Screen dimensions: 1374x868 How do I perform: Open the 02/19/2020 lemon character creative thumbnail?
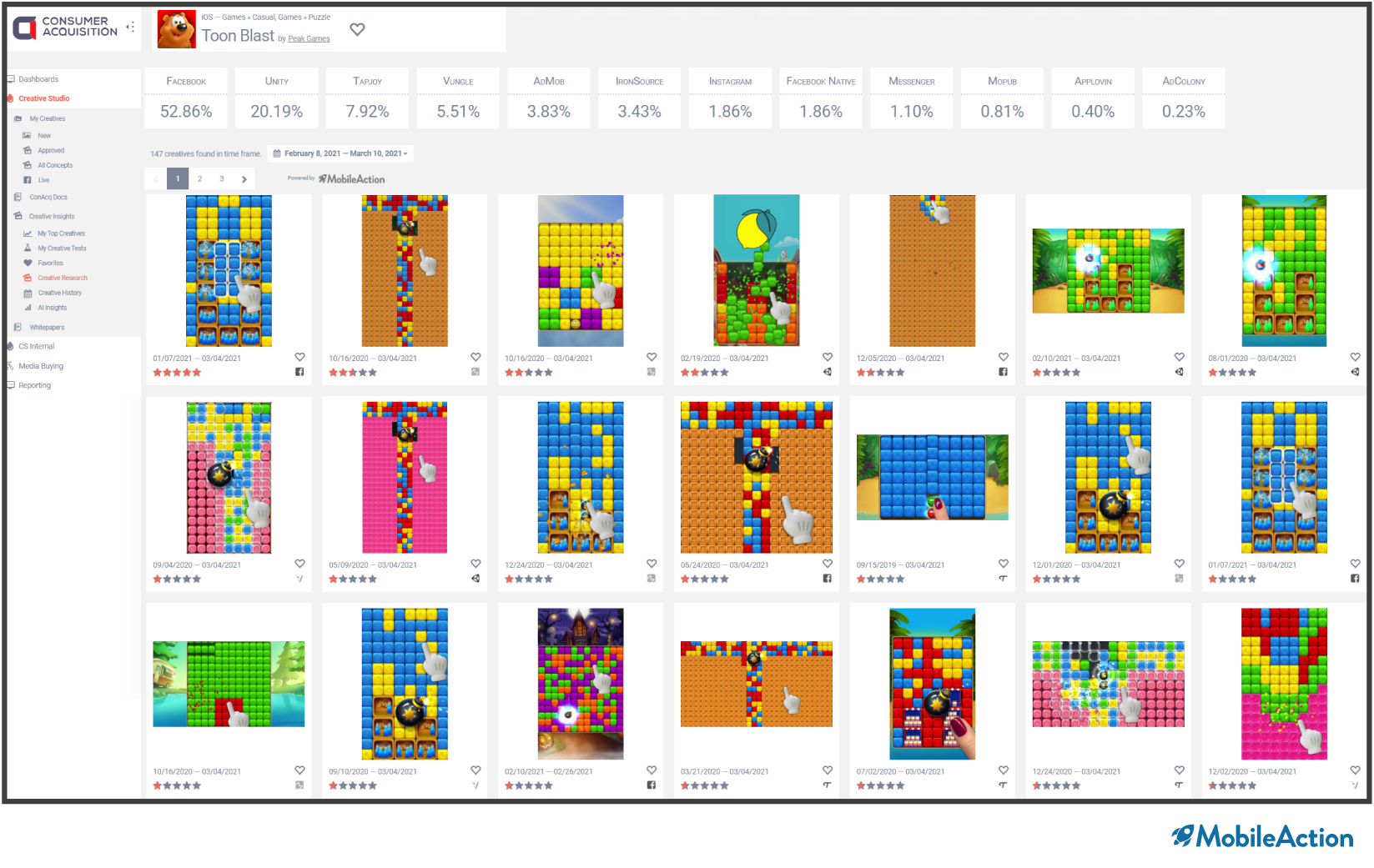[x=757, y=270]
